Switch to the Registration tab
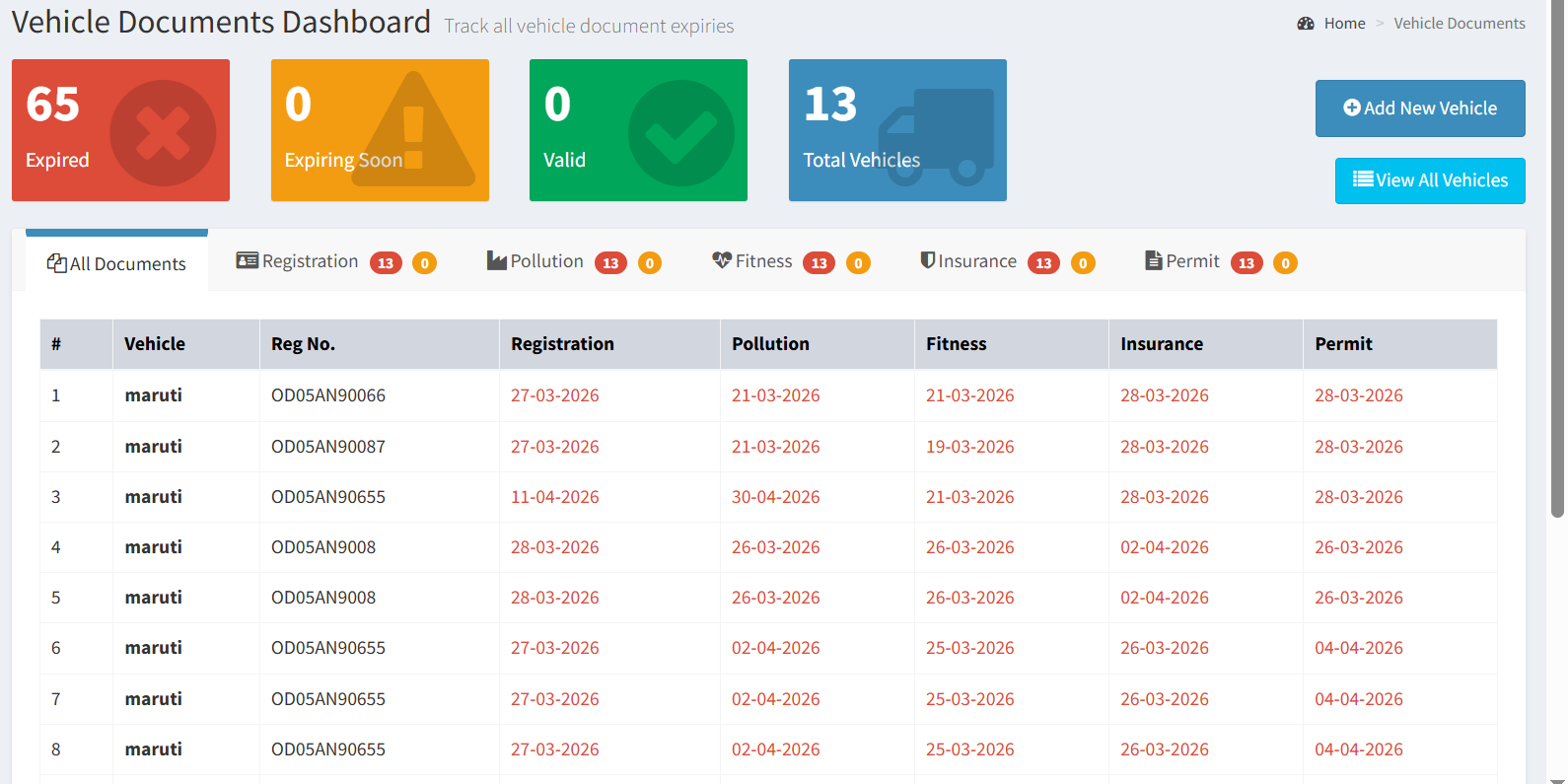The image size is (1568, 784). tap(336, 261)
